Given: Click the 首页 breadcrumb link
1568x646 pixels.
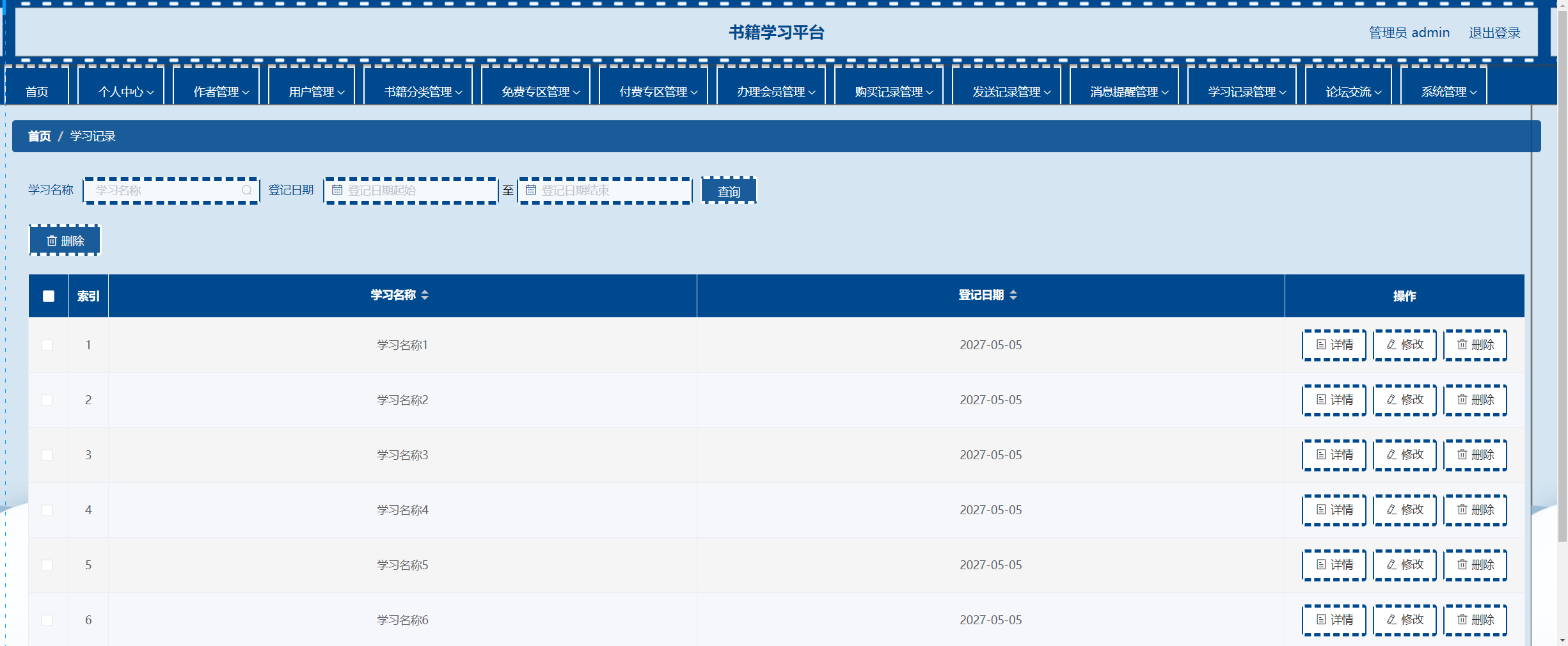Looking at the screenshot, I should (39, 136).
